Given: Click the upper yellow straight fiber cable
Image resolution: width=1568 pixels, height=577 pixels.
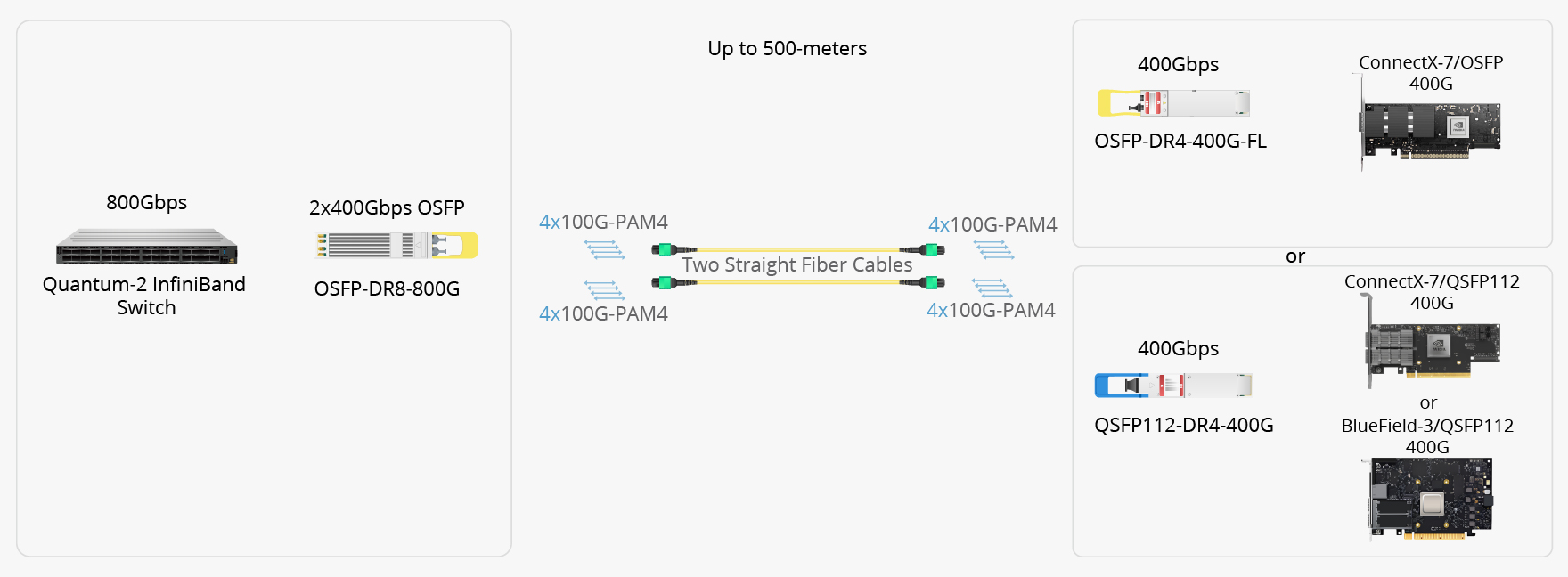Looking at the screenshot, I should point(798,250).
